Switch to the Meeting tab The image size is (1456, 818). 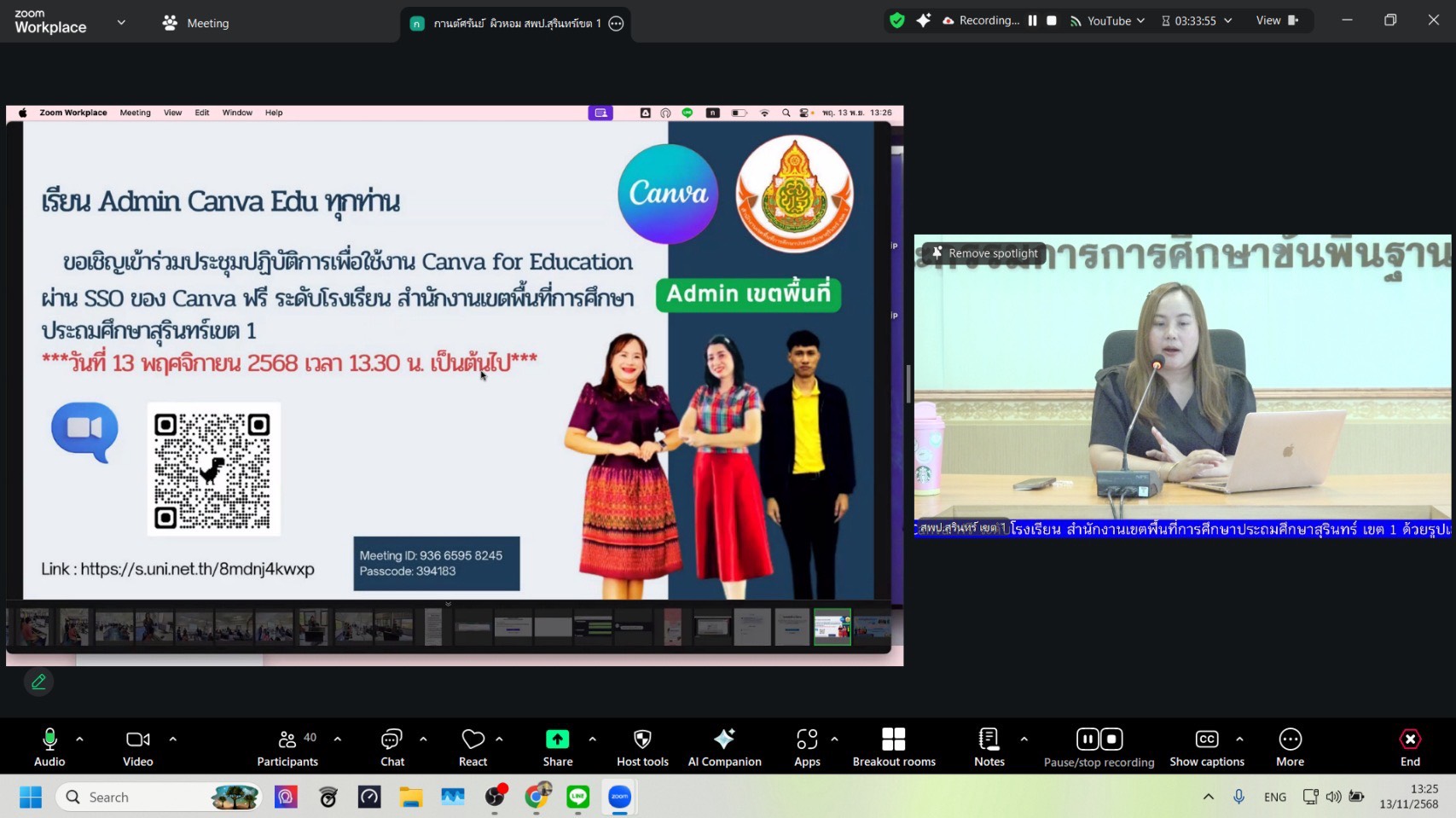(196, 23)
